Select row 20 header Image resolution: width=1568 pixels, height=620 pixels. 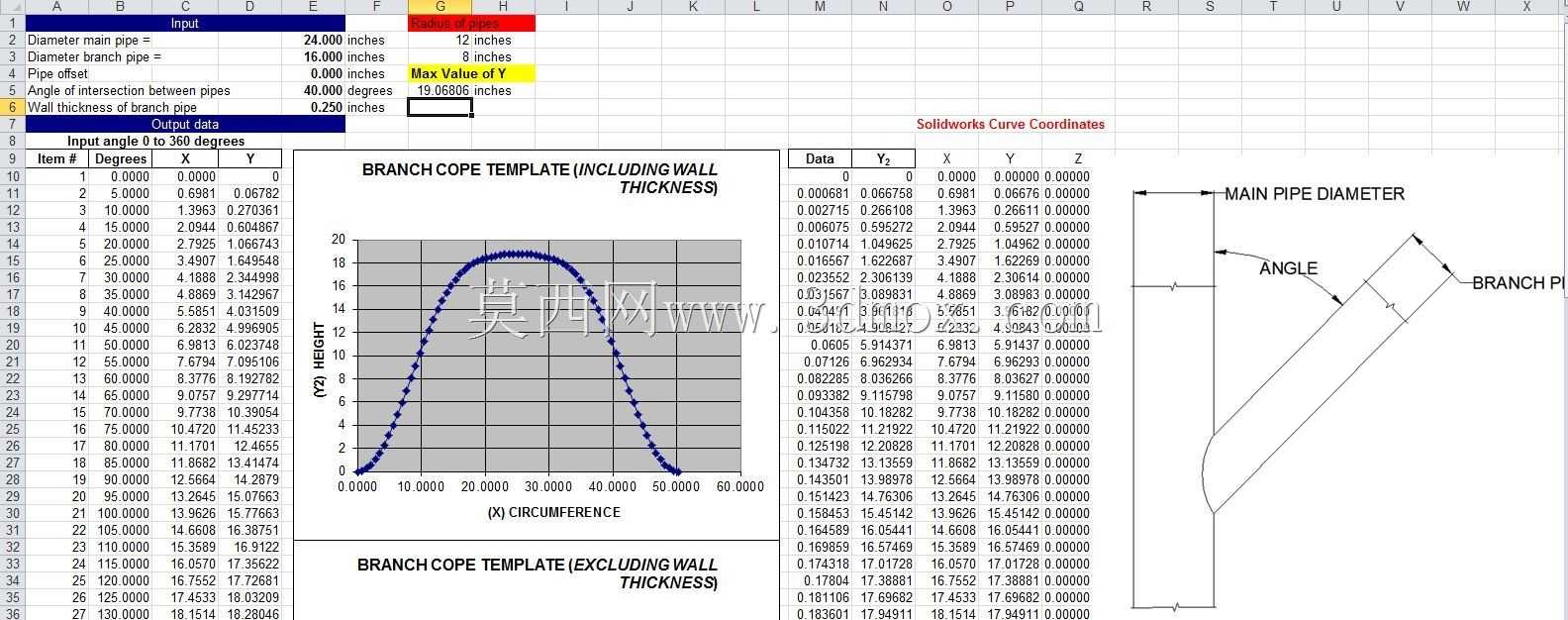pyautogui.click(x=12, y=345)
